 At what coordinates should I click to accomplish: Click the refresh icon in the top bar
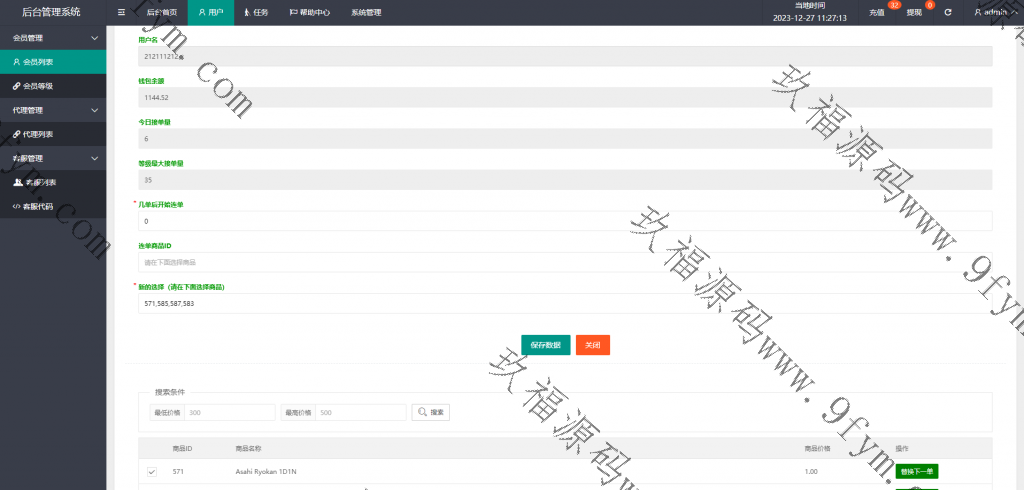(947, 13)
